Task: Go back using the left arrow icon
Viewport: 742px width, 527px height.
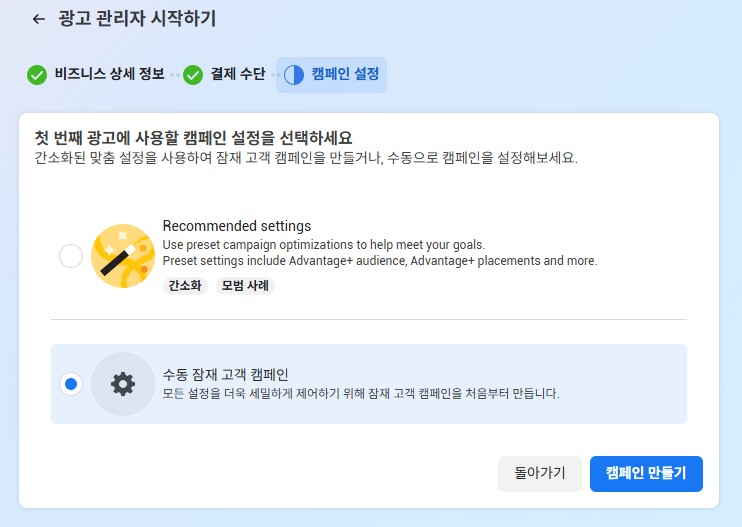Action: 39,19
